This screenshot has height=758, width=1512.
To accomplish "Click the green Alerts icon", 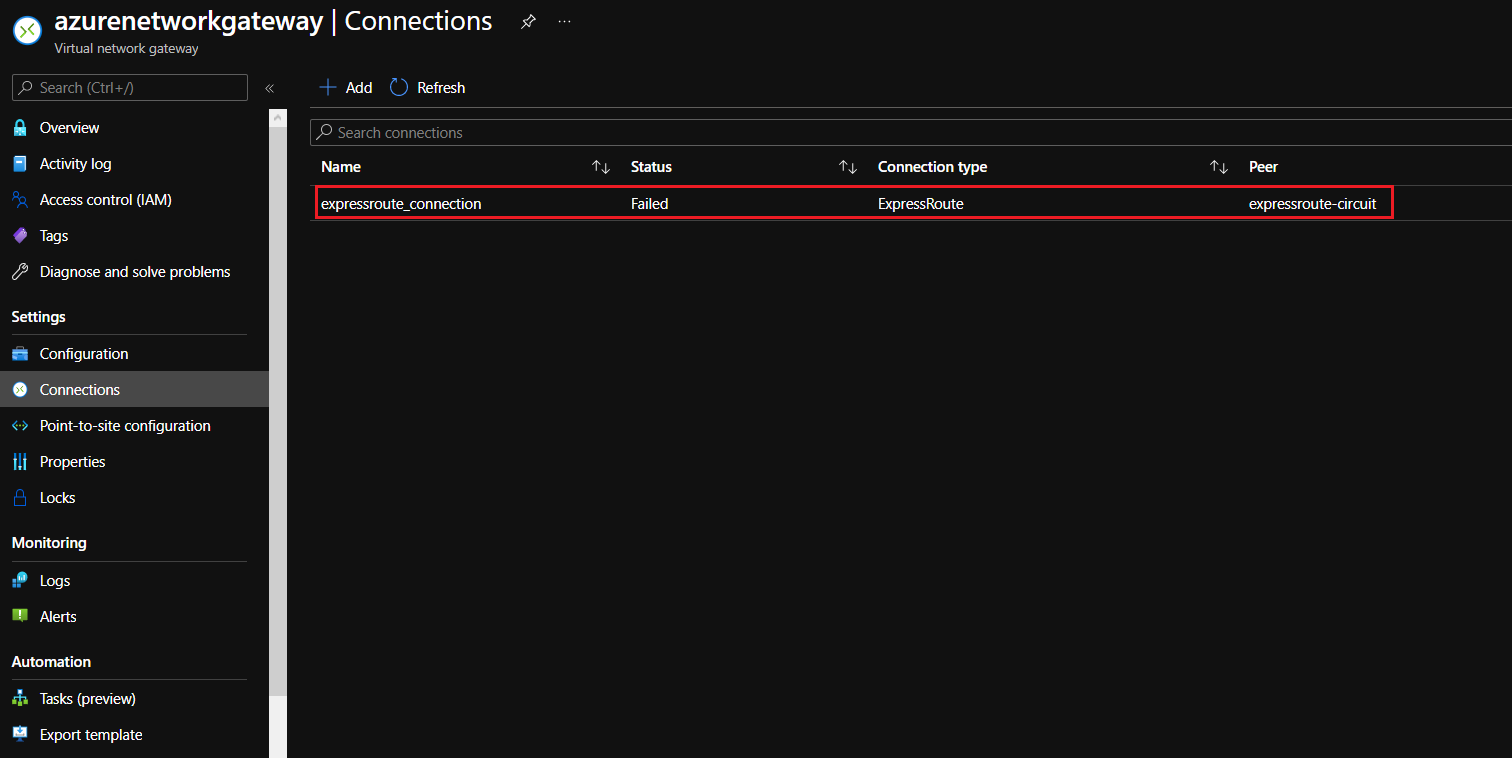I will point(20,616).
